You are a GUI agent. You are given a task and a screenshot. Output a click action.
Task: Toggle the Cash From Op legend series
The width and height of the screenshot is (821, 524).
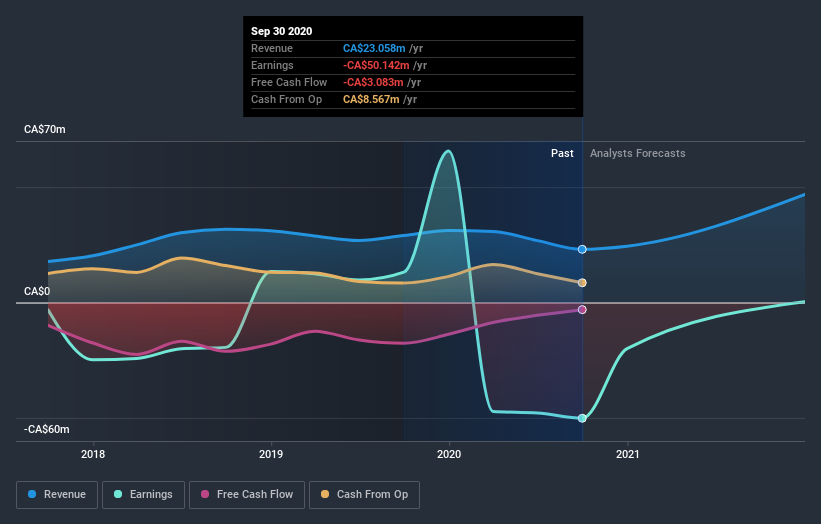[364, 495]
